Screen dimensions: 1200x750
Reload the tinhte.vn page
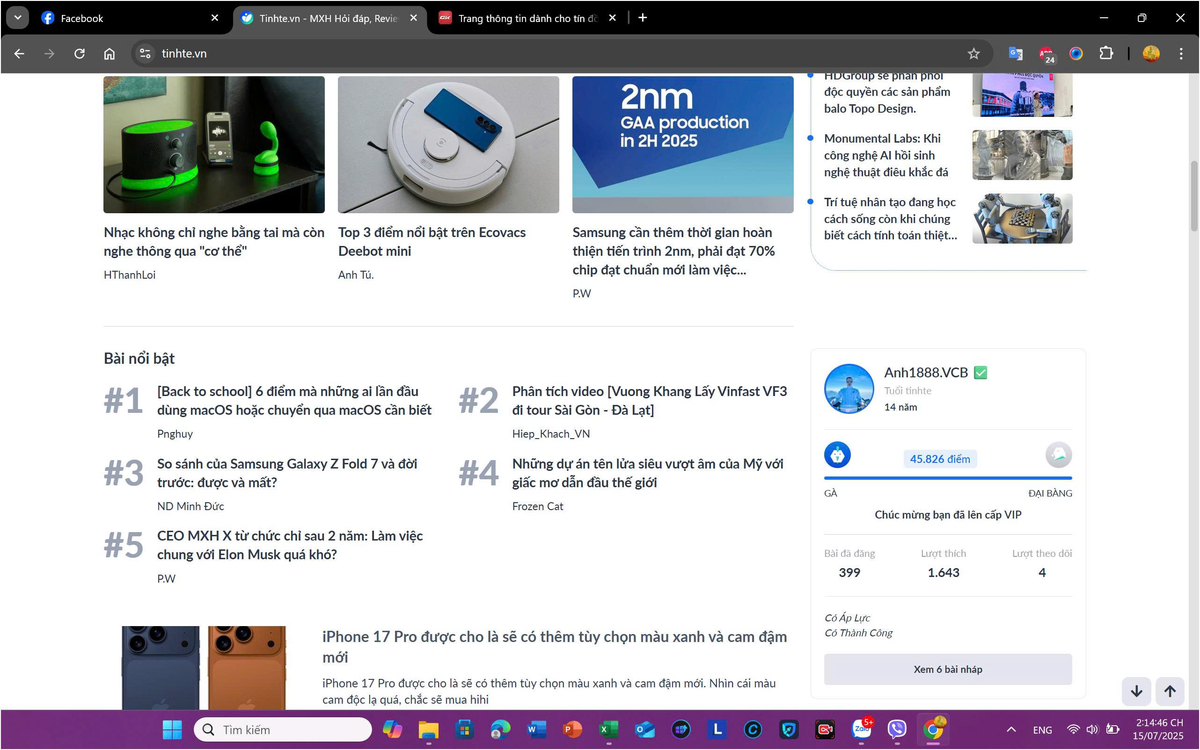click(79, 54)
